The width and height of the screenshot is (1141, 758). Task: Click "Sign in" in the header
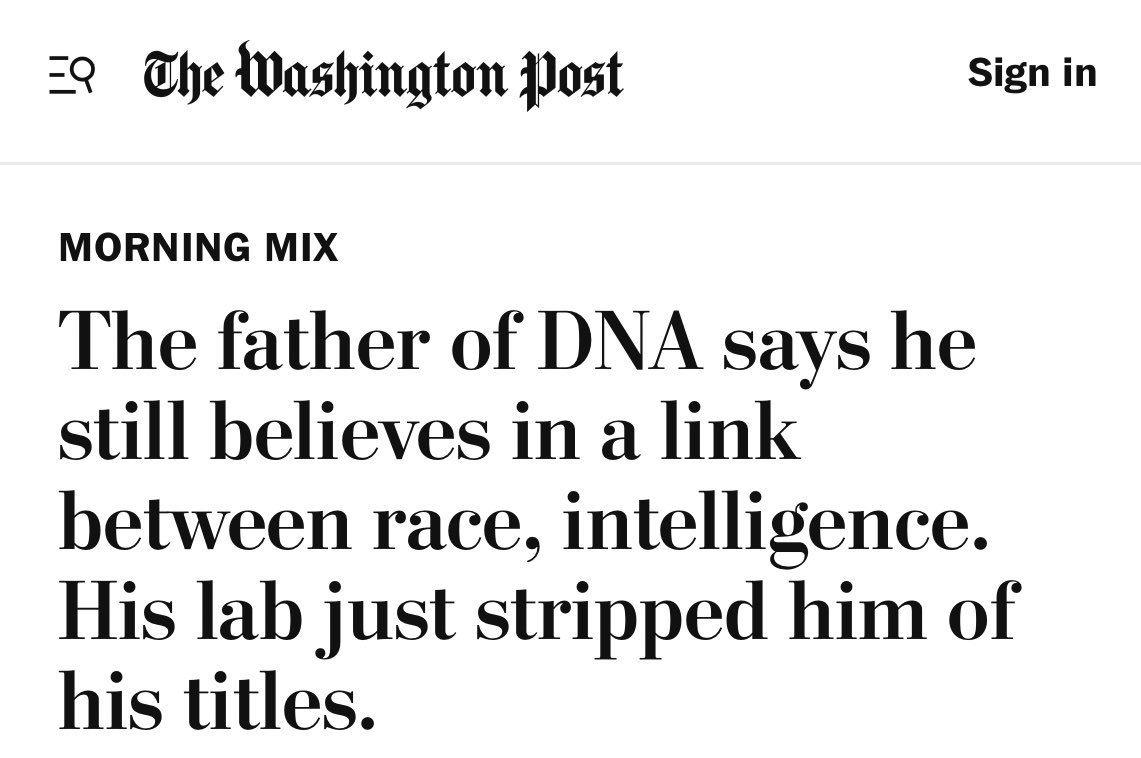tap(1031, 73)
